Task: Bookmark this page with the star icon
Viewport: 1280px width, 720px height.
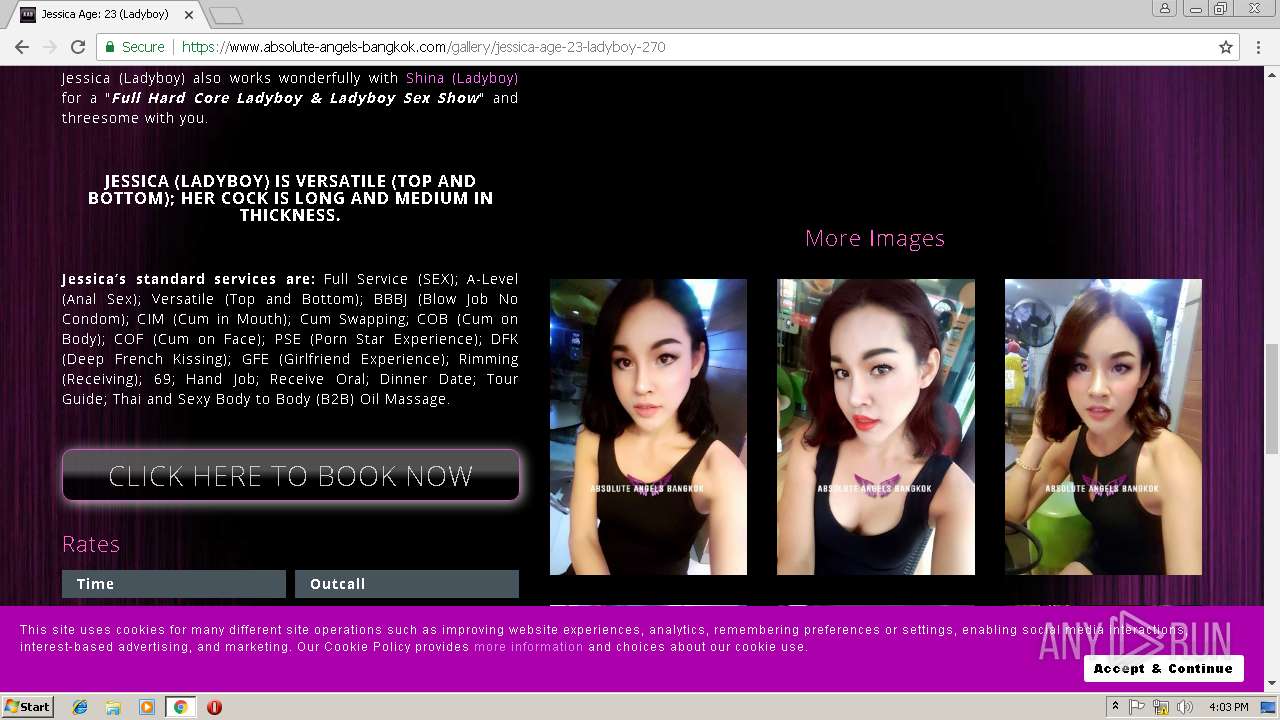Action: (x=1226, y=47)
